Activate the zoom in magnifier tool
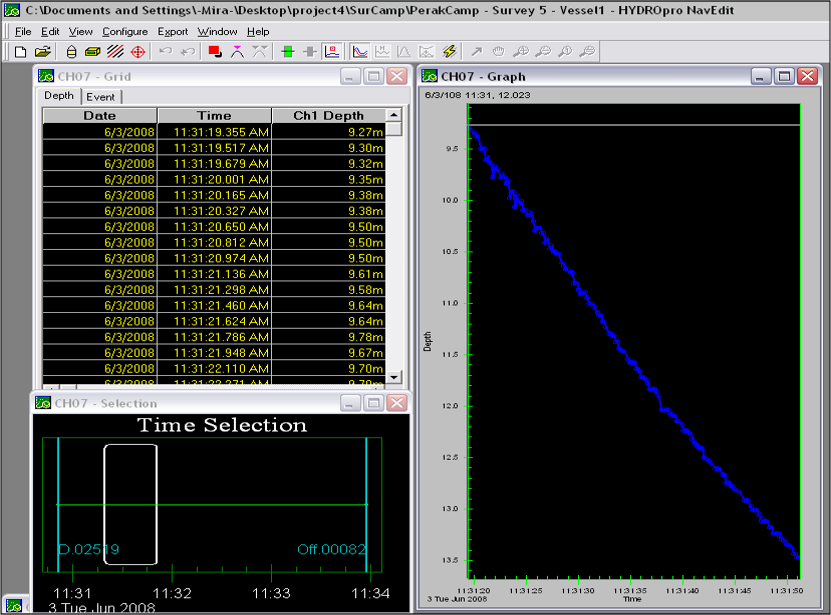Viewport: 831px width, 615px height. (523, 51)
